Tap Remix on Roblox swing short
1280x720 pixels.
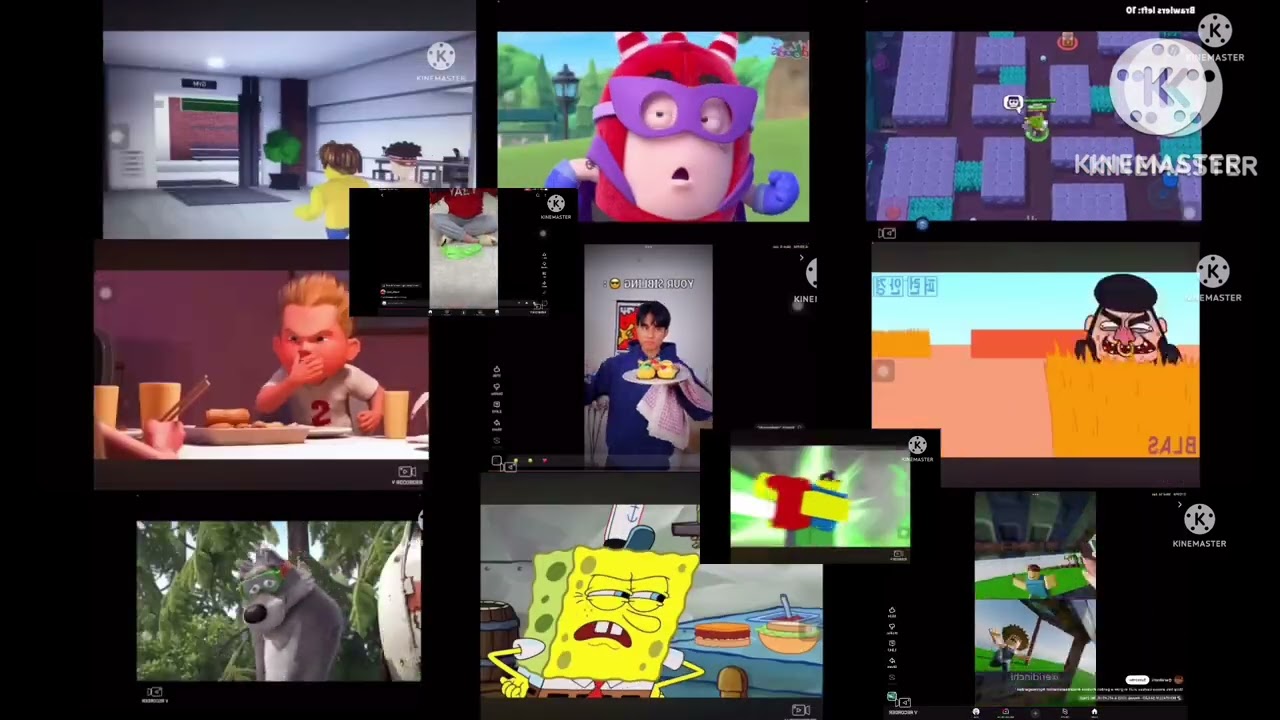[892, 679]
